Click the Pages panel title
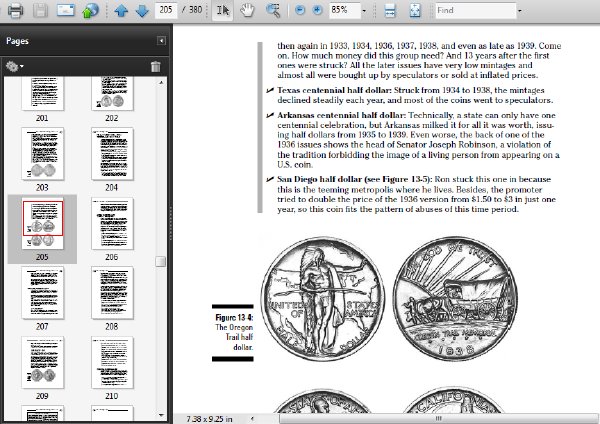The height and width of the screenshot is (424, 600). 17,41
